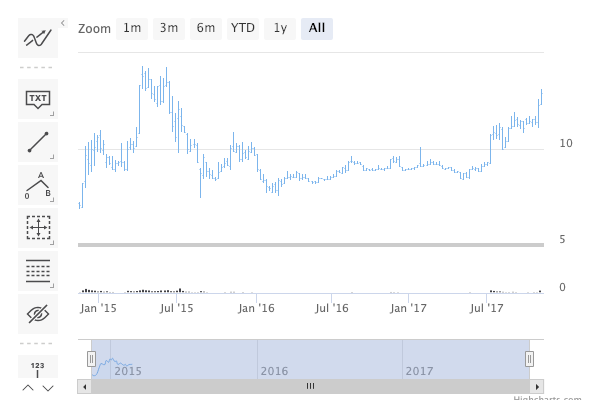Select the measure tool with crosshair

(37, 228)
